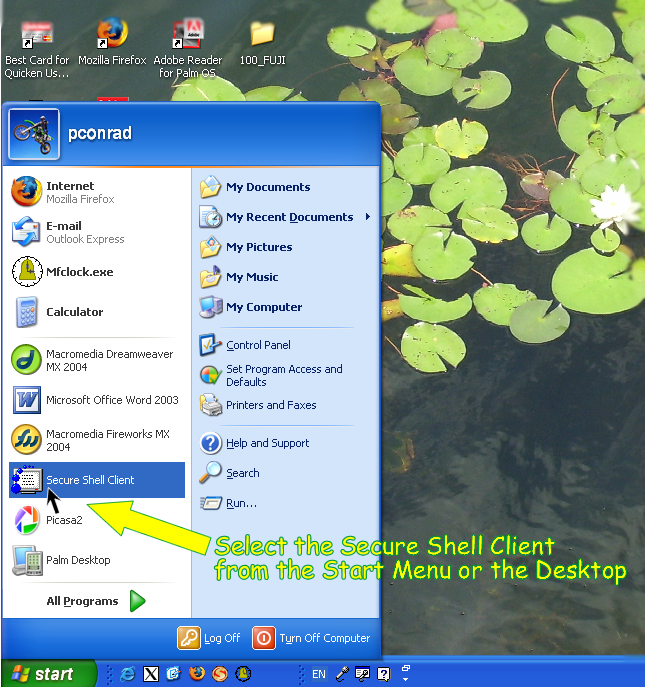Screen dimensions: 645x687
Task: Click the green All Programs arrow
Action: 138,601
